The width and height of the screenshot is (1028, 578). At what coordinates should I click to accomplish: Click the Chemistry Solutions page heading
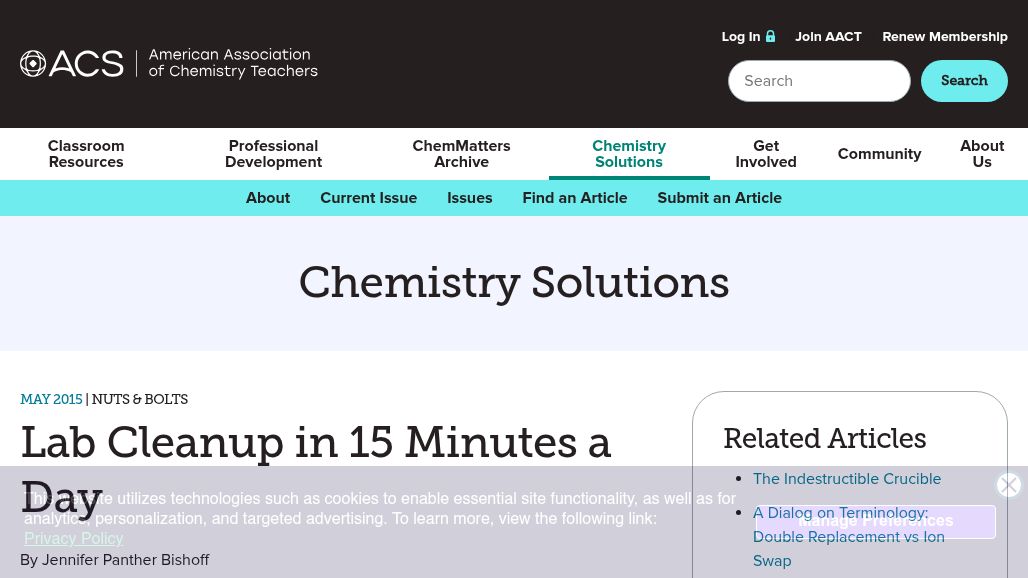pos(514,282)
